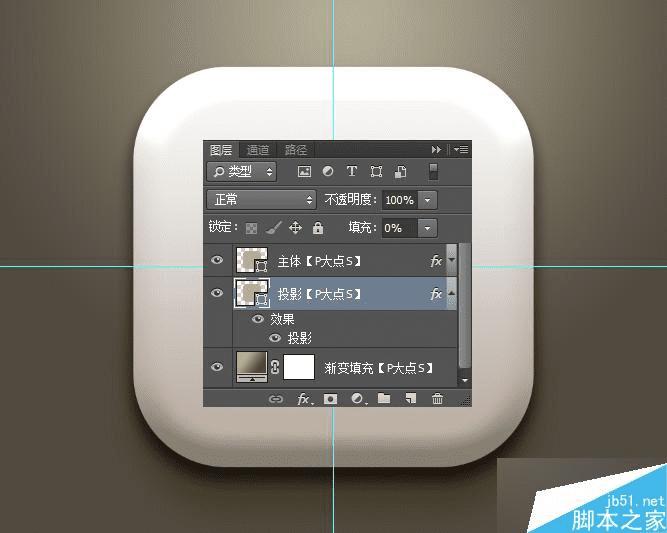Filter layers by smart object icon
This screenshot has height=533, width=667.
point(400,172)
